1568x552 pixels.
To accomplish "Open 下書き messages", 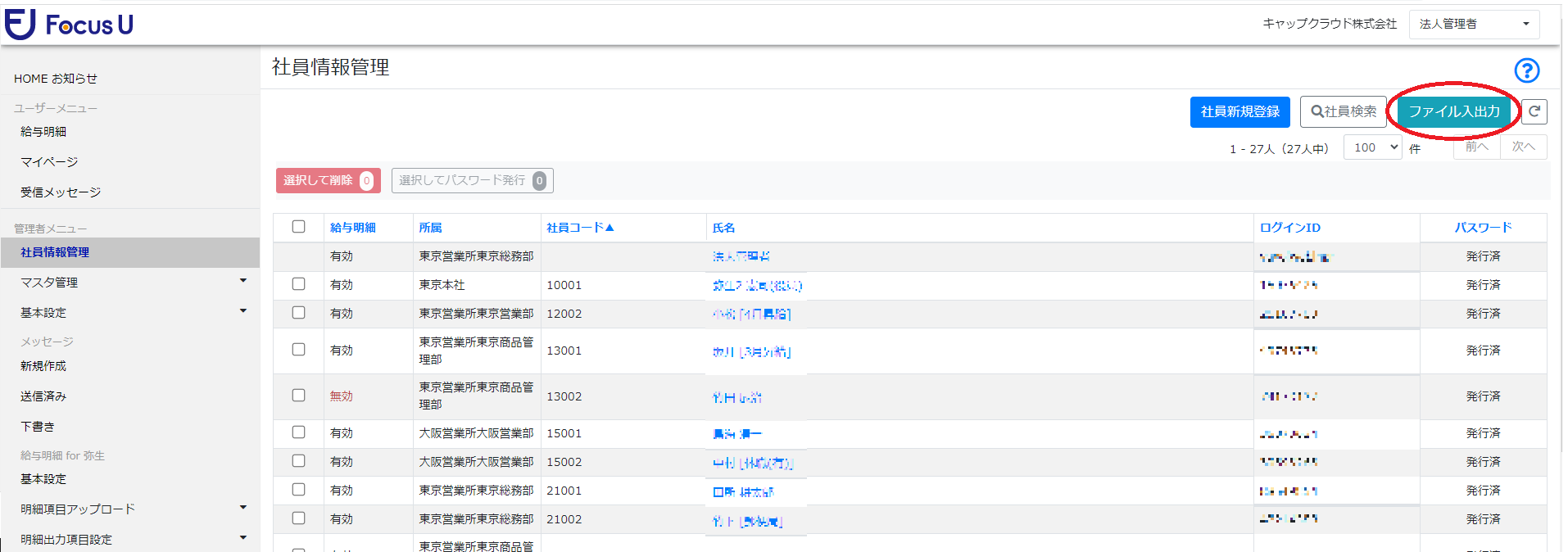I will 38,427.
